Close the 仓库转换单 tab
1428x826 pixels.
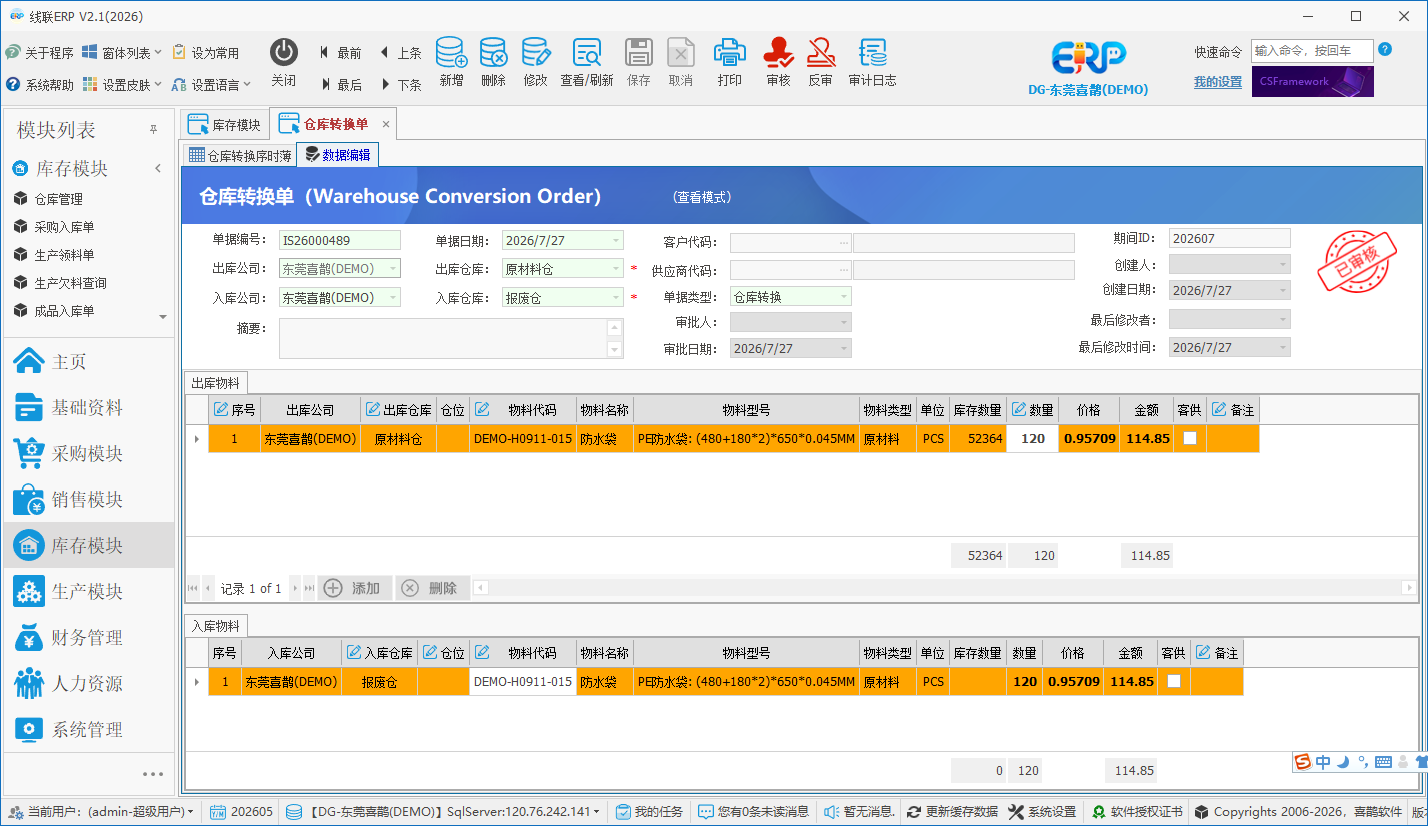pyautogui.click(x=386, y=125)
